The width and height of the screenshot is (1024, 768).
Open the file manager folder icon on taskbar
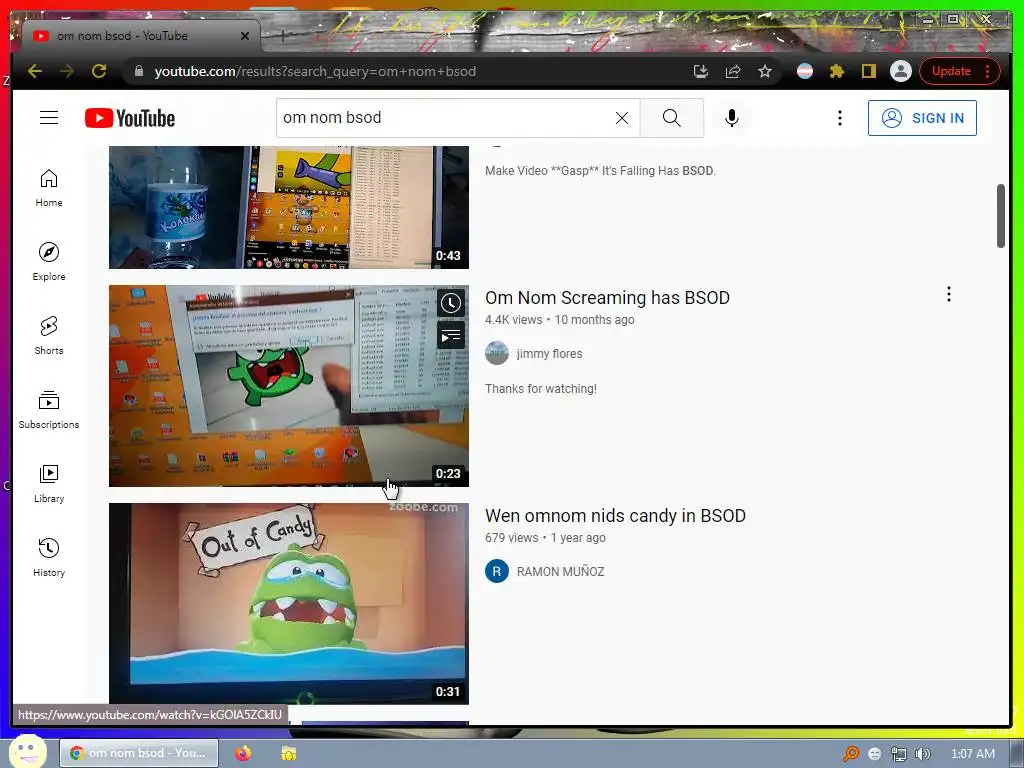pyautogui.click(x=289, y=753)
